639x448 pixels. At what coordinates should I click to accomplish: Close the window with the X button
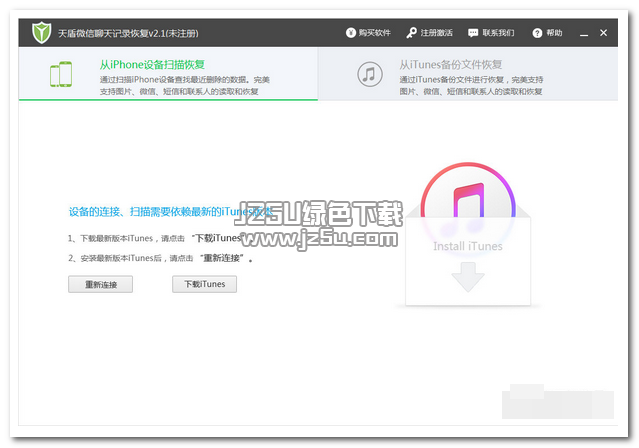604,33
